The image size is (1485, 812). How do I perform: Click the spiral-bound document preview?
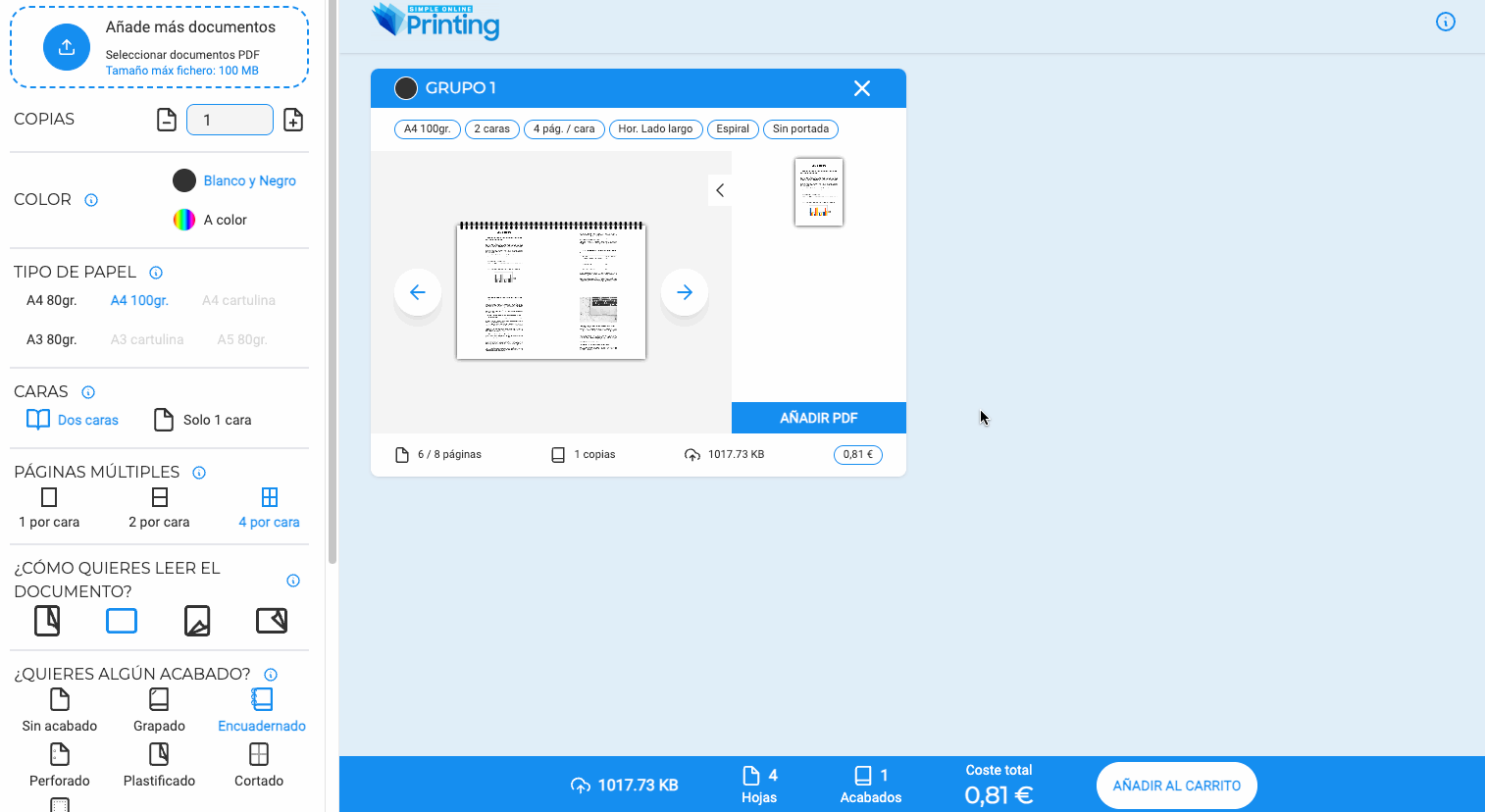tap(551, 290)
